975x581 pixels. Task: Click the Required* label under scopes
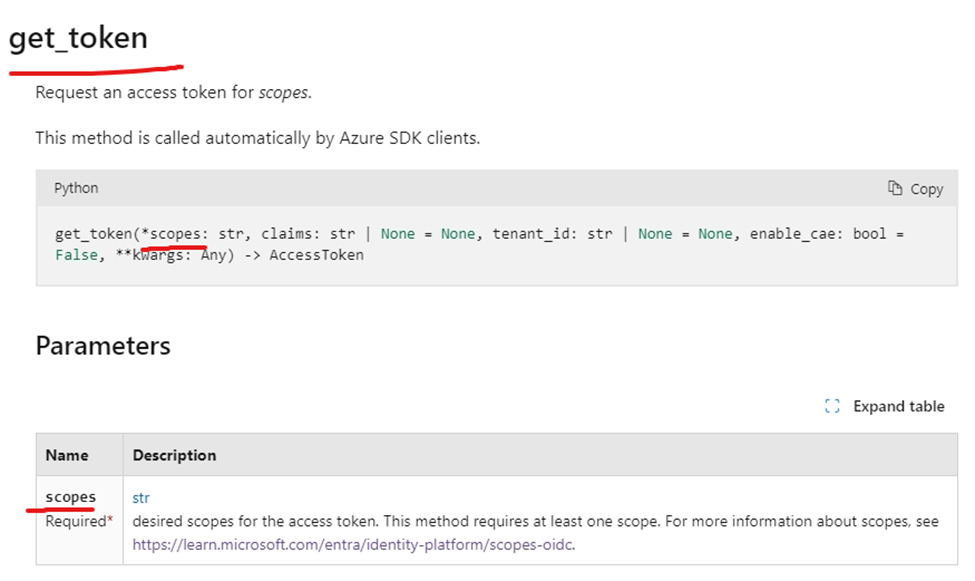(79, 521)
